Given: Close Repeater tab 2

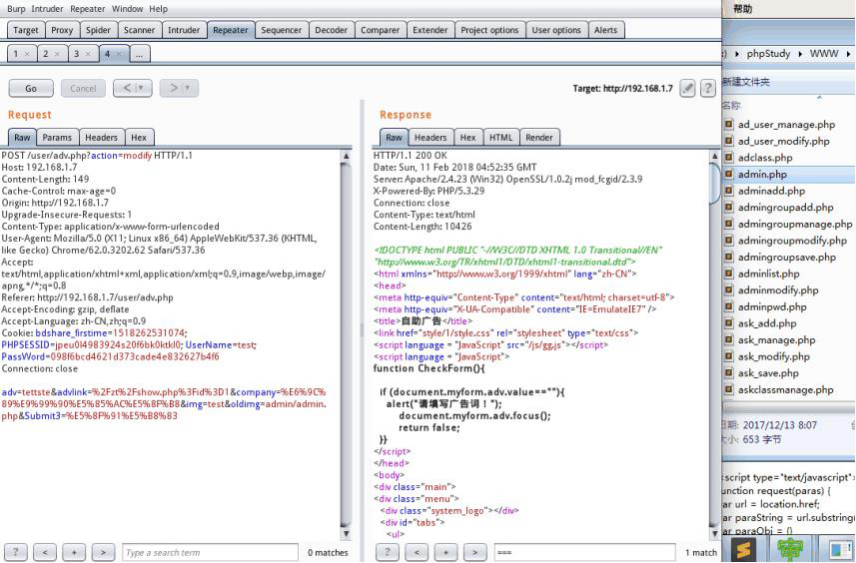Looking at the screenshot, I should pyautogui.click(x=57, y=54).
